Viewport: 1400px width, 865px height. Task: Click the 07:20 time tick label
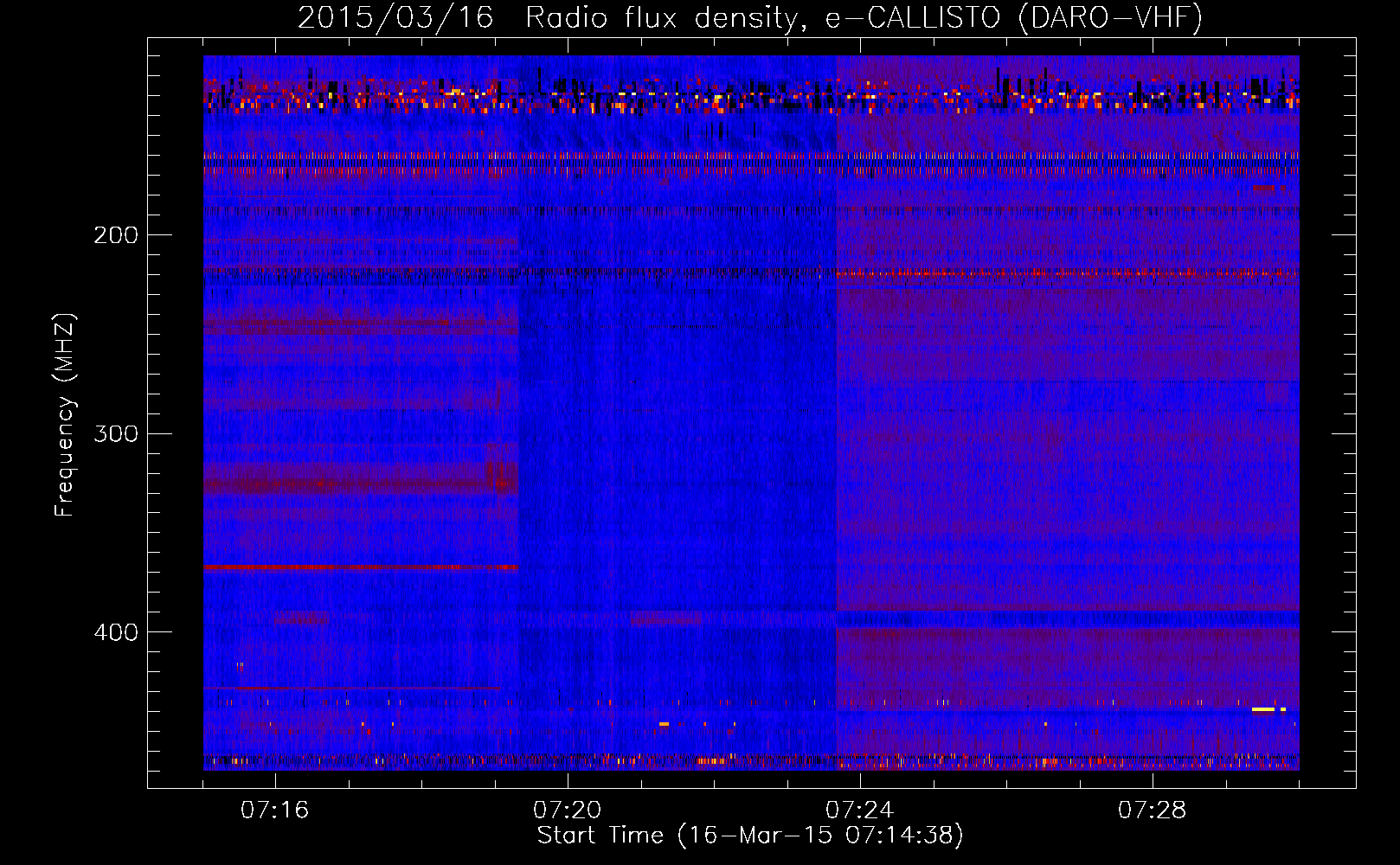click(x=567, y=810)
